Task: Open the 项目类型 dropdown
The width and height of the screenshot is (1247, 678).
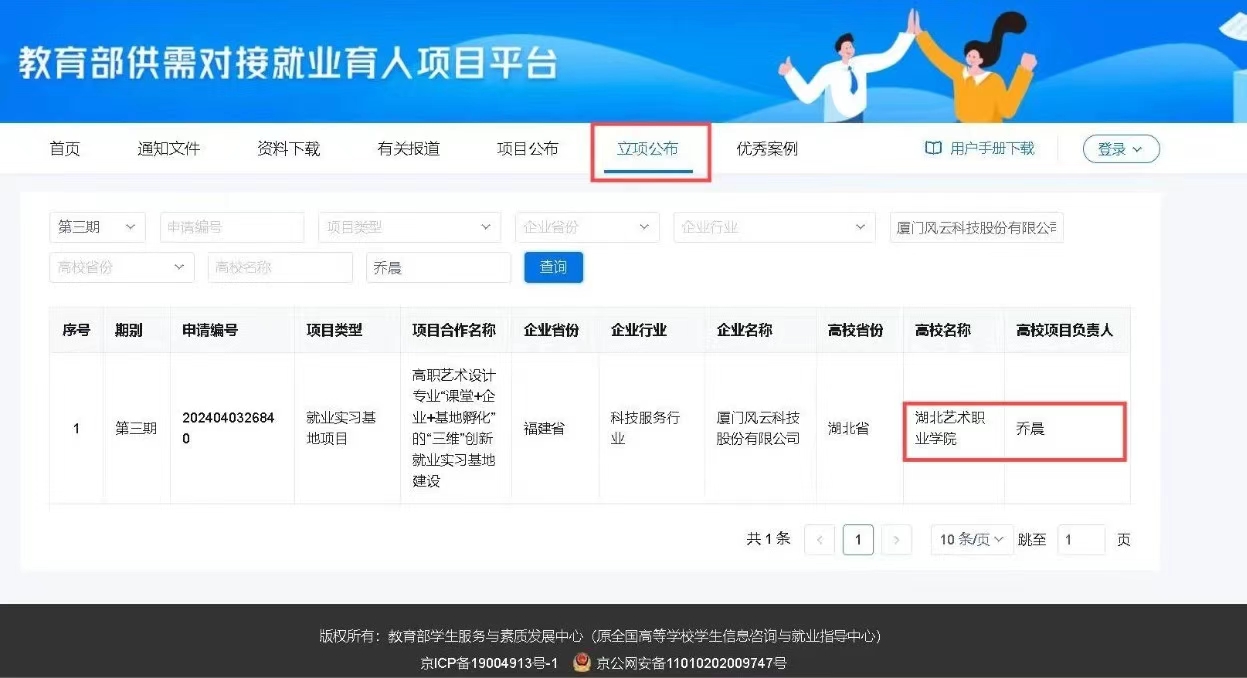Action: click(409, 227)
